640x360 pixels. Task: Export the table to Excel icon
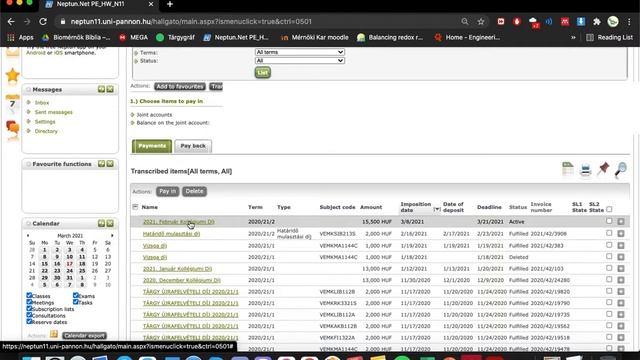(x=567, y=169)
